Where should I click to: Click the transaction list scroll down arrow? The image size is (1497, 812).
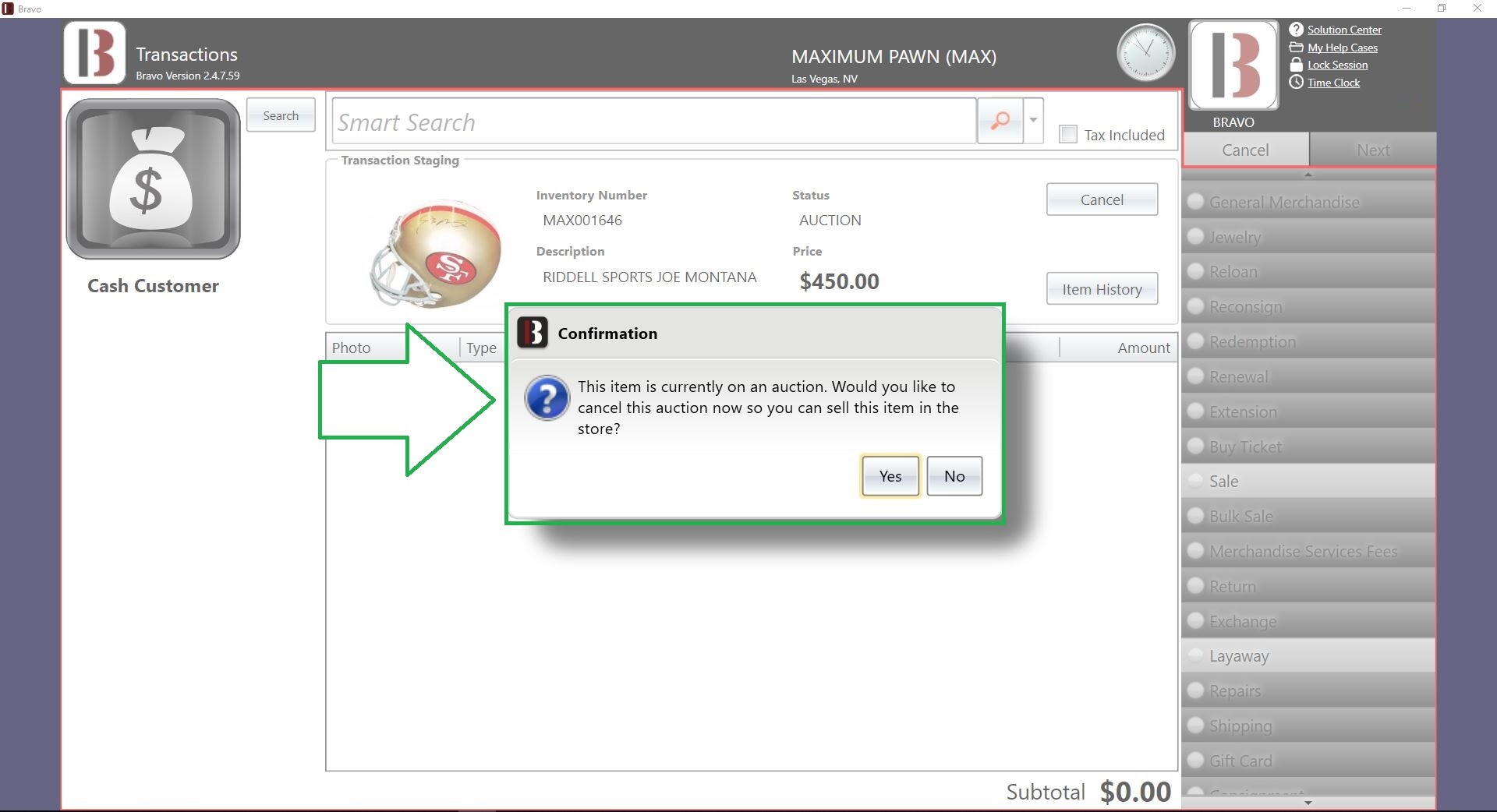(1308, 803)
